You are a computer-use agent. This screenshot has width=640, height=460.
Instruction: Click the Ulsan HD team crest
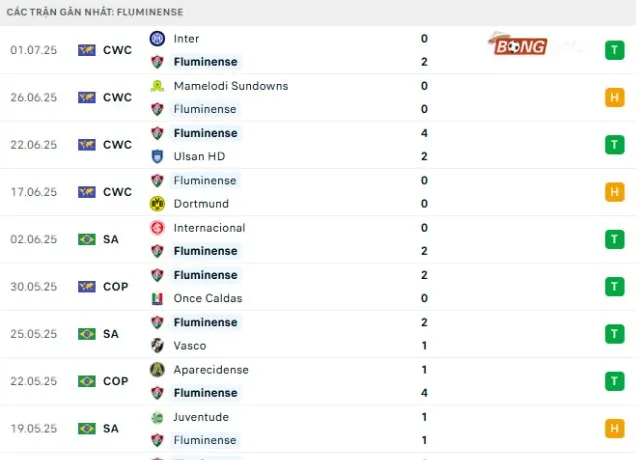(x=157, y=156)
